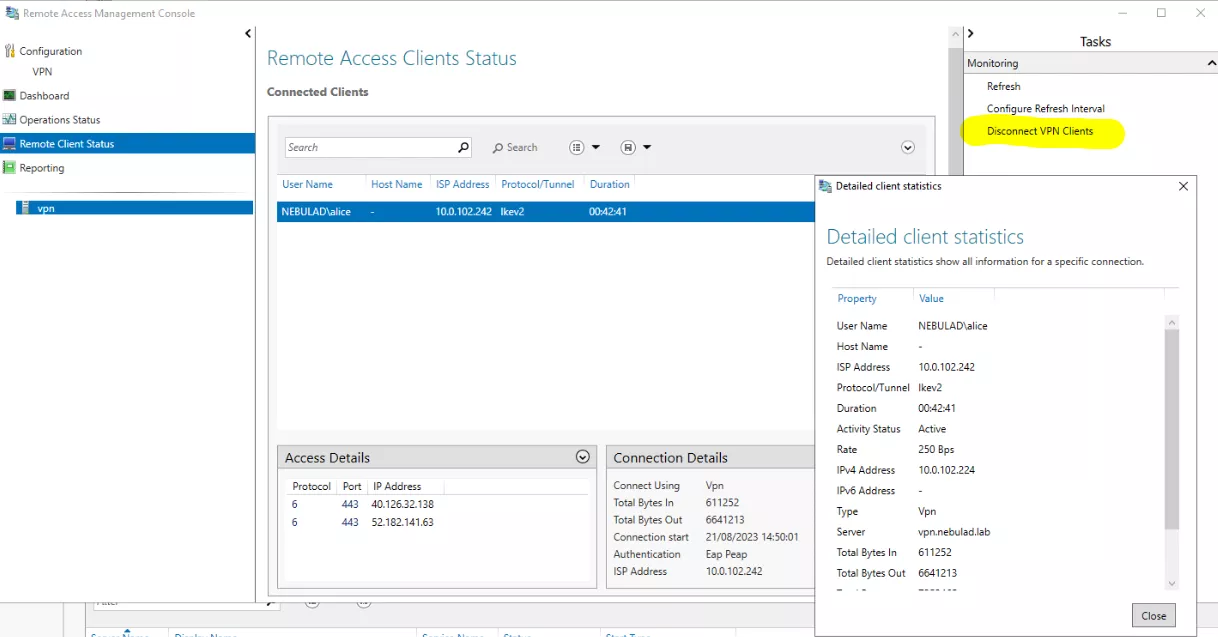
Task: Select VPN under Configuration
Action: tap(42, 72)
